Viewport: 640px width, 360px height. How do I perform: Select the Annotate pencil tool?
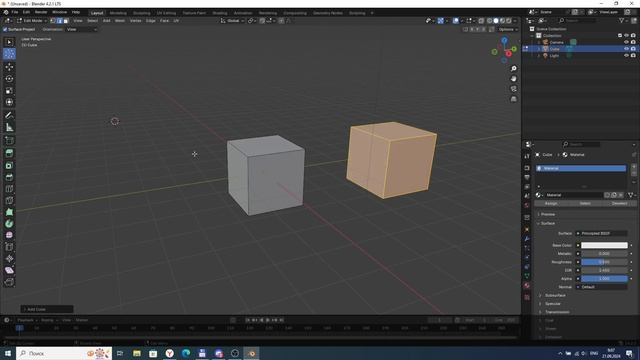pos(9,116)
